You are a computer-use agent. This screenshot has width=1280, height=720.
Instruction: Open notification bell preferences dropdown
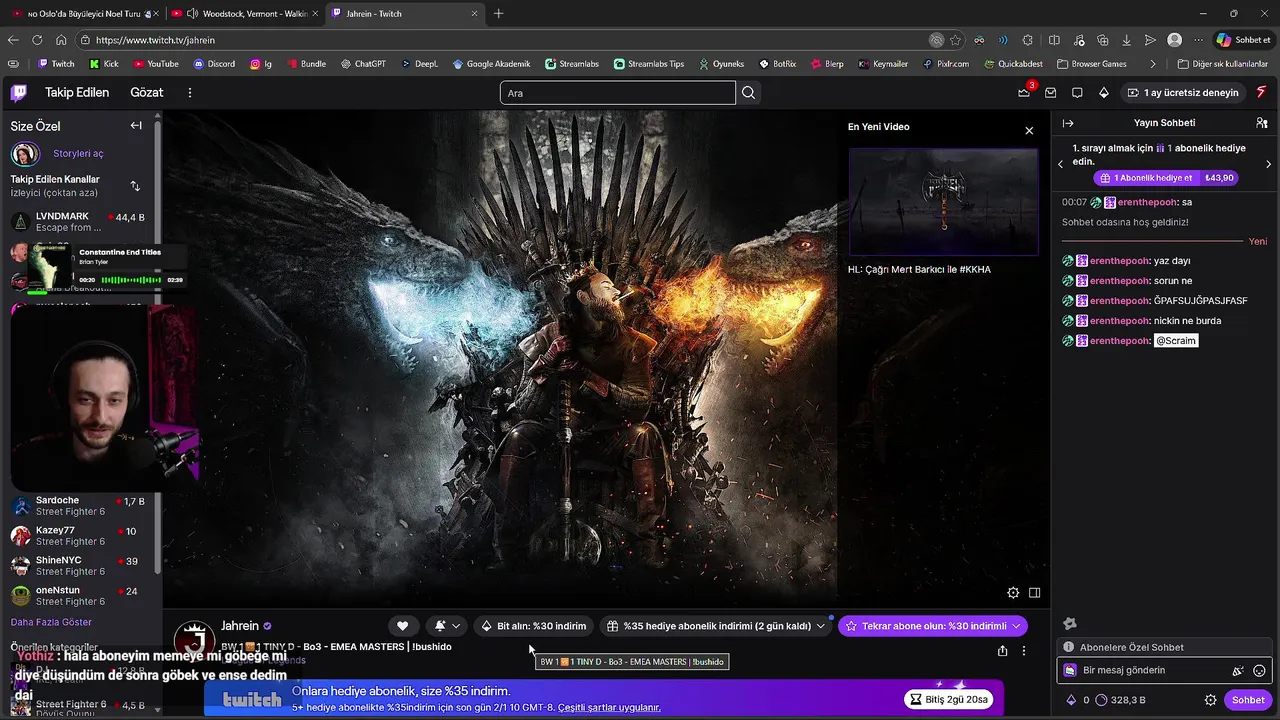(x=446, y=626)
